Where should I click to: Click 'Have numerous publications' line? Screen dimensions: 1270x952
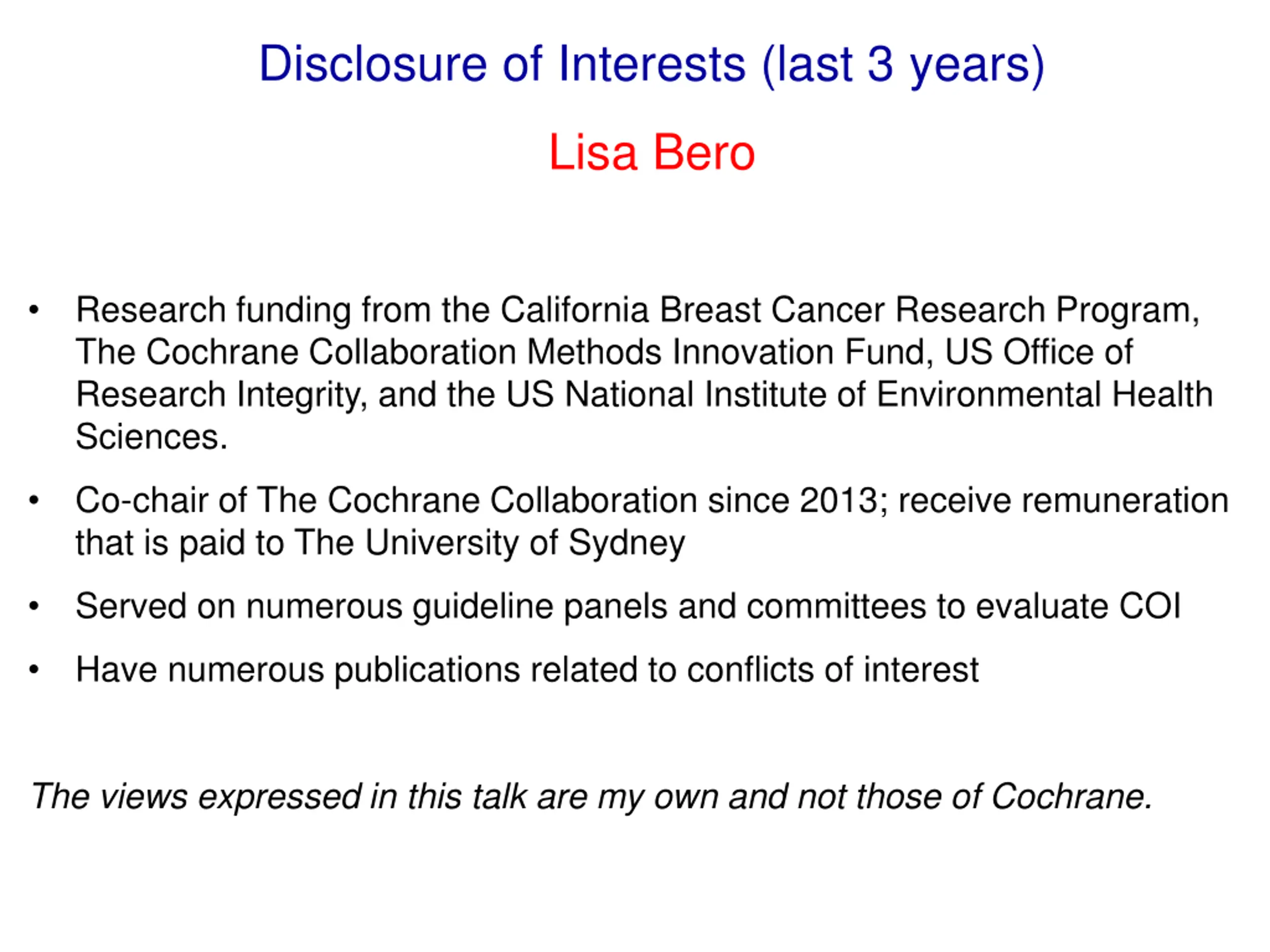pos(527,670)
